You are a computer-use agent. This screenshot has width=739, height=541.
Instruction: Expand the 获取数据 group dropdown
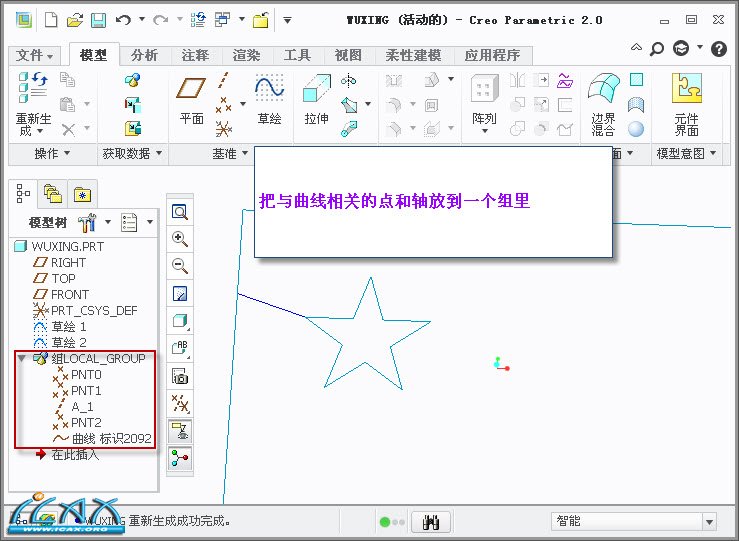pyautogui.click(x=132, y=153)
